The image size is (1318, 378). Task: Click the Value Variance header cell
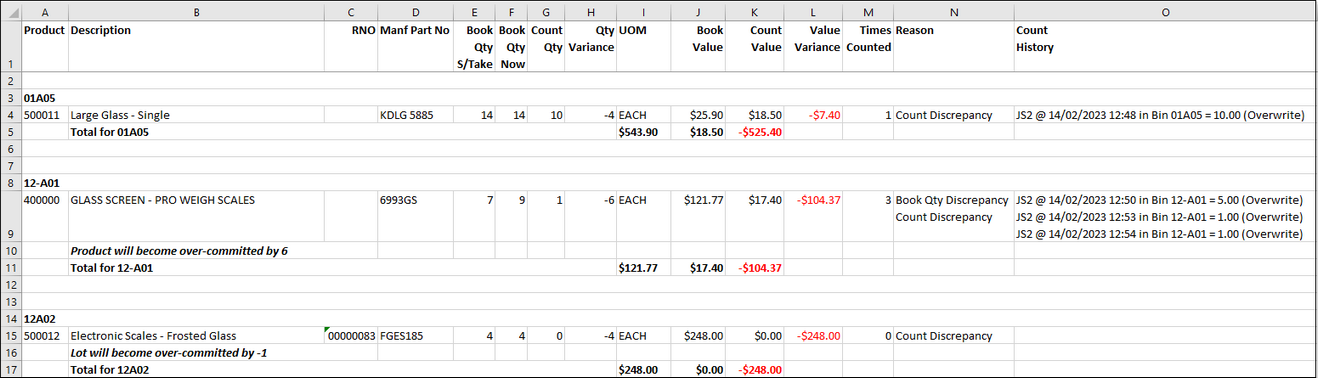(x=814, y=47)
